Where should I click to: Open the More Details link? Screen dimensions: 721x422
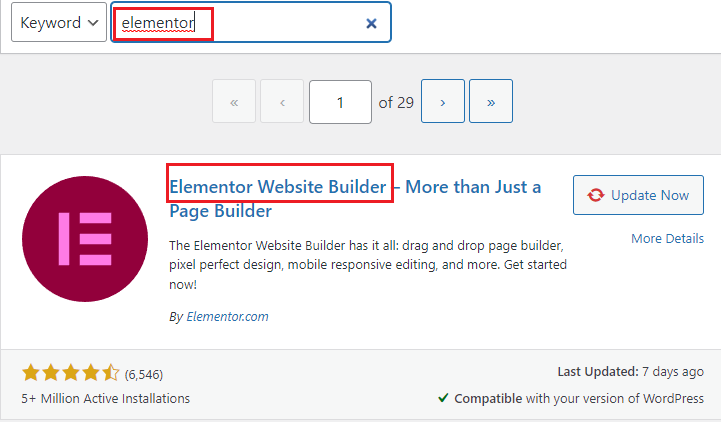click(x=667, y=239)
